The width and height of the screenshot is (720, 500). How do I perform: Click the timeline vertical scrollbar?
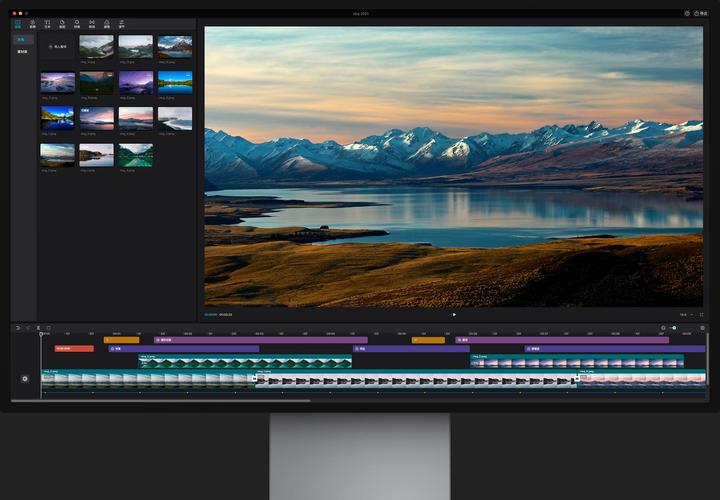(708, 359)
